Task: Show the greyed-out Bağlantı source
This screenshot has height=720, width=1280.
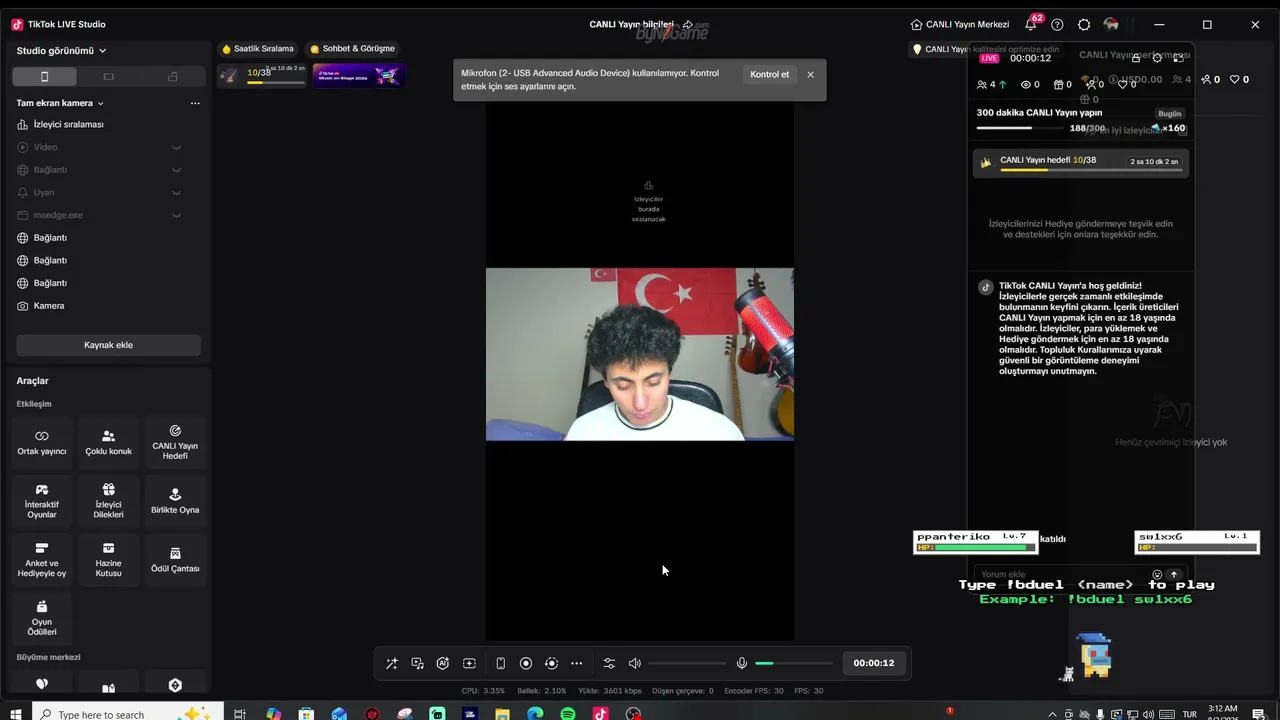Action: point(176,170)
